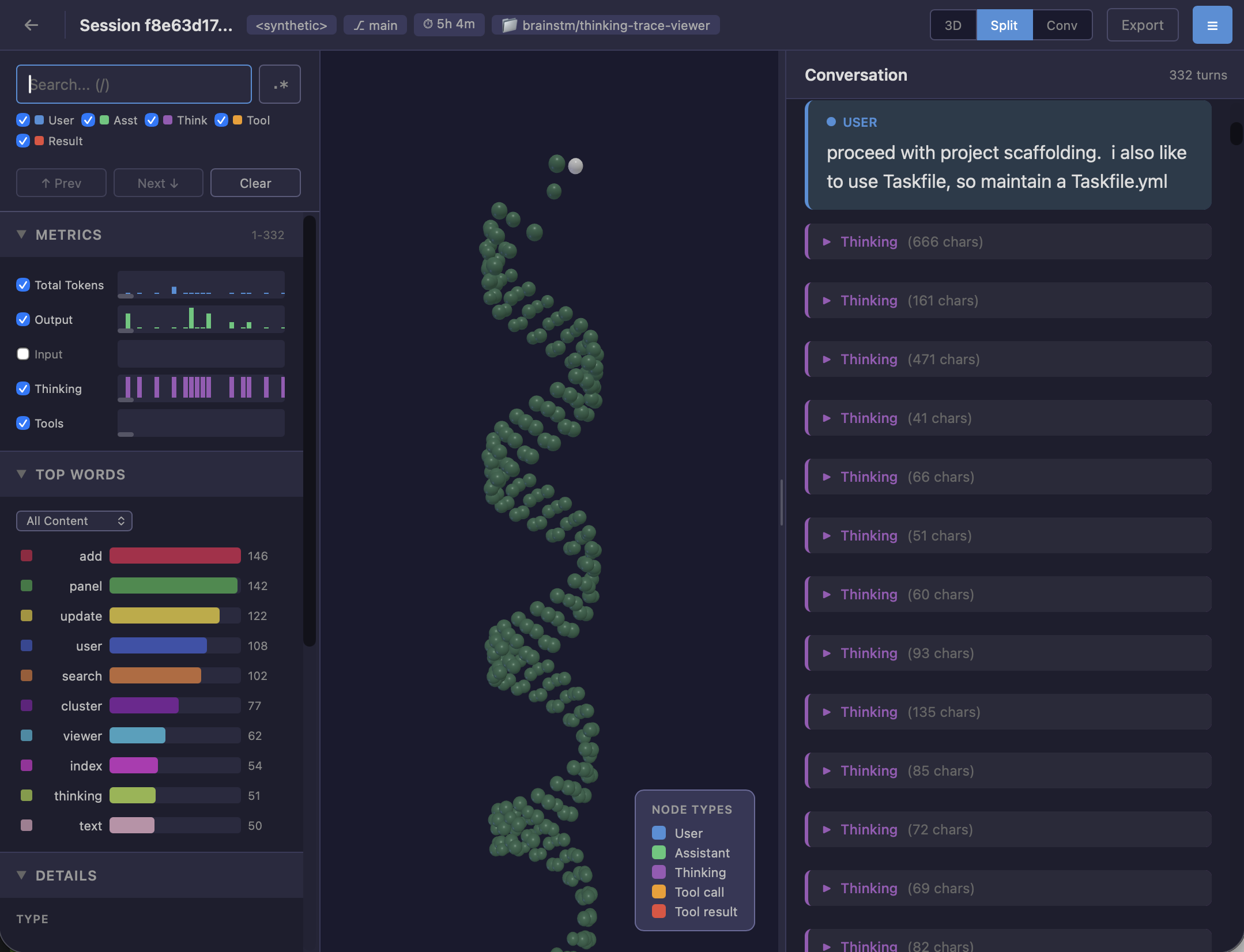Open the hamburger menu at top right
The width and height of the screenshot is (1244, 952).
coord(1212,25)
